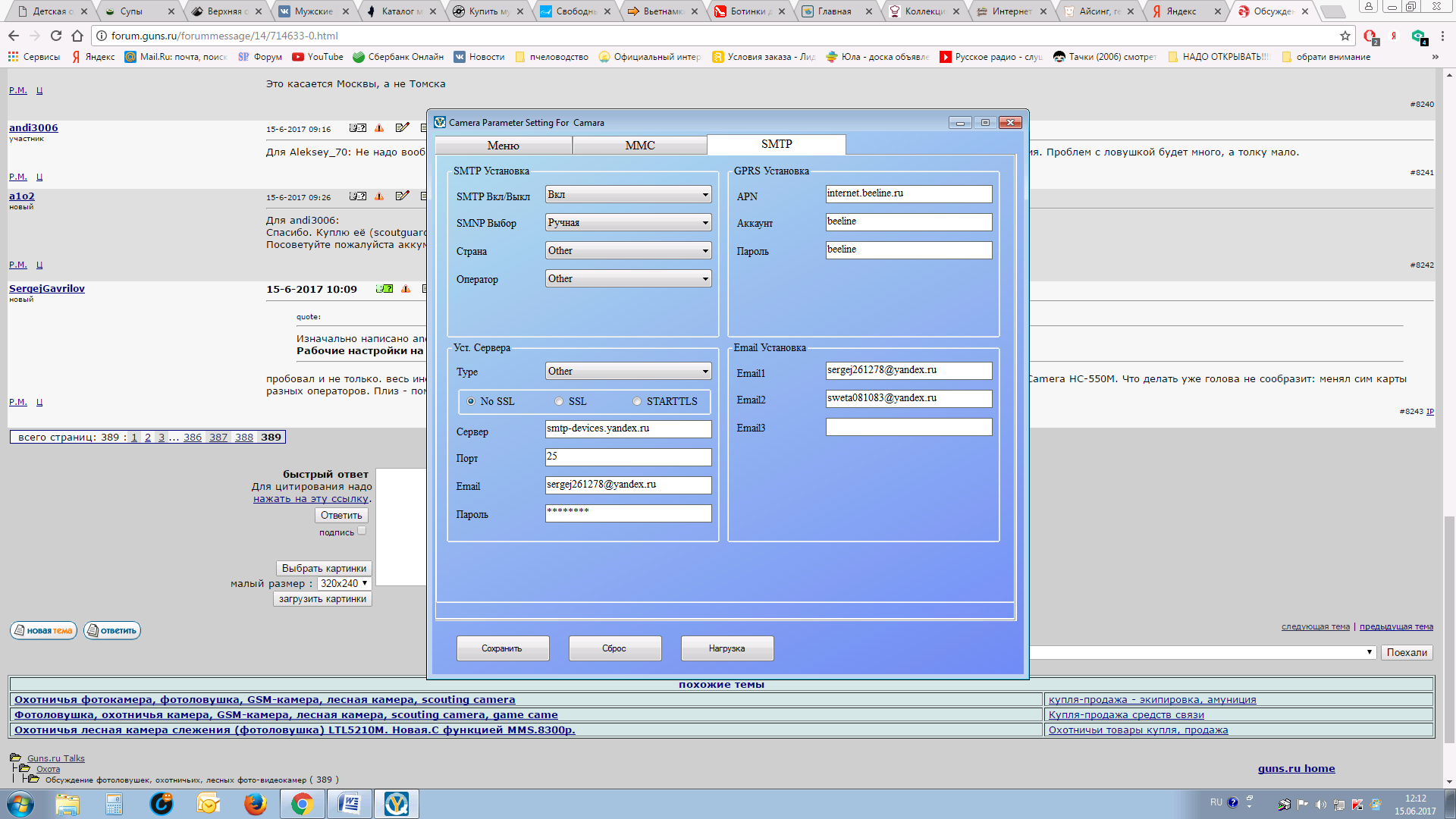Click Сброс button
The height and width of the screenshot is (819, 1456).
pyautogui.click(x=614, y=648)
